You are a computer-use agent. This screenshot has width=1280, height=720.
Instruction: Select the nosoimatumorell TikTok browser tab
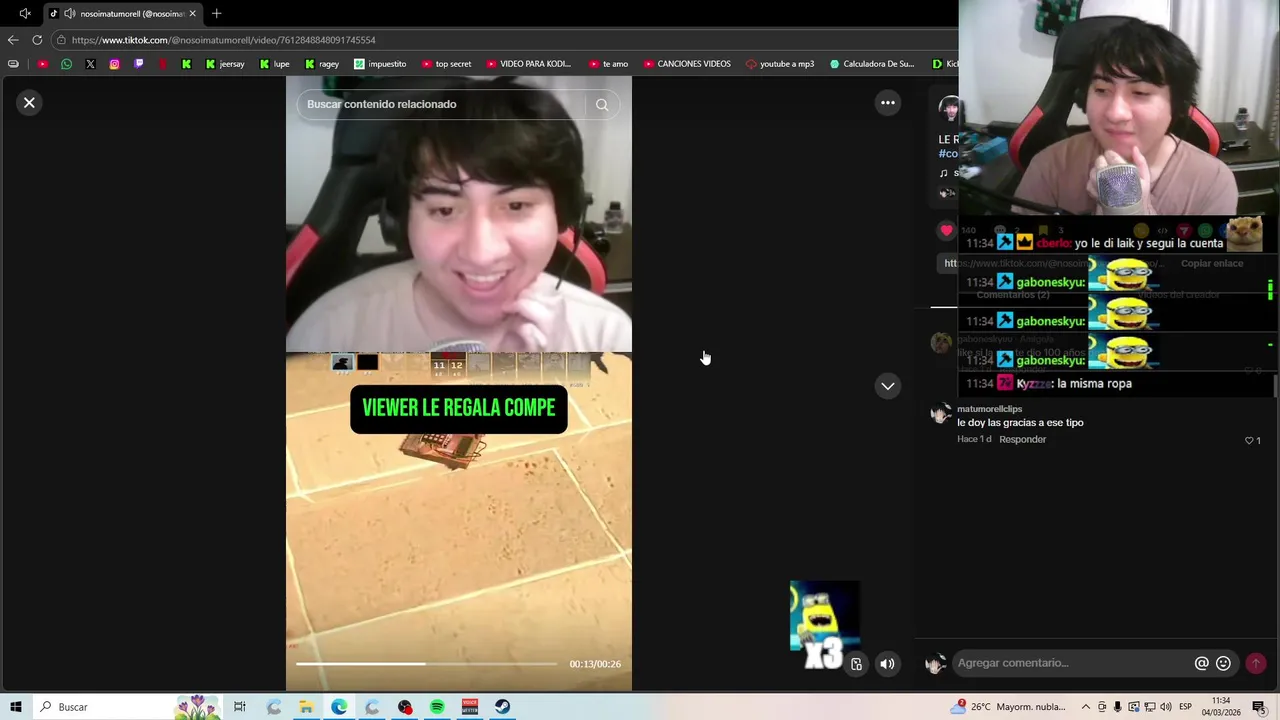click(x=123, y=14)
